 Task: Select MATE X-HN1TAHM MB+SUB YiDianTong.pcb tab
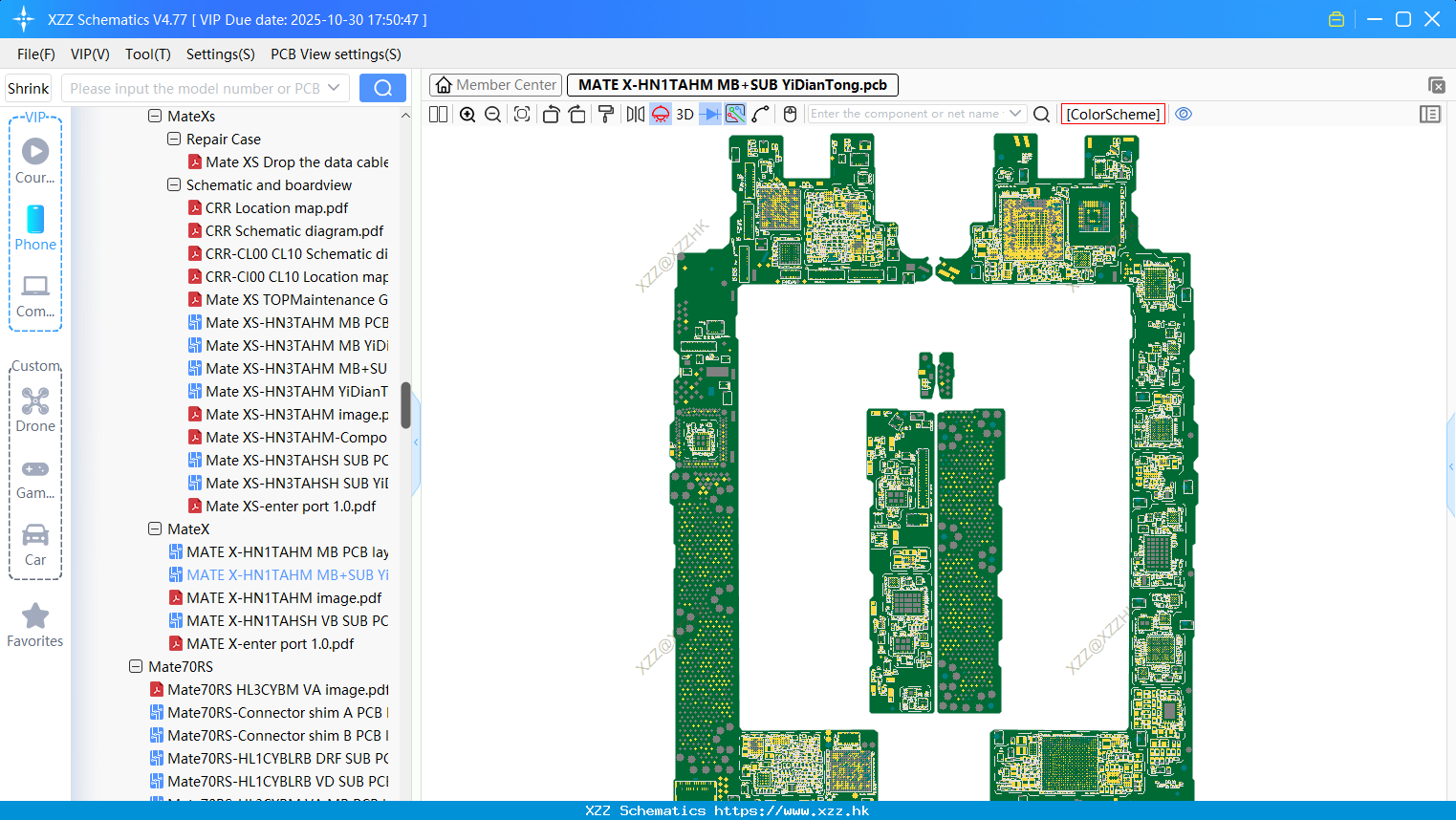[732, 85]
